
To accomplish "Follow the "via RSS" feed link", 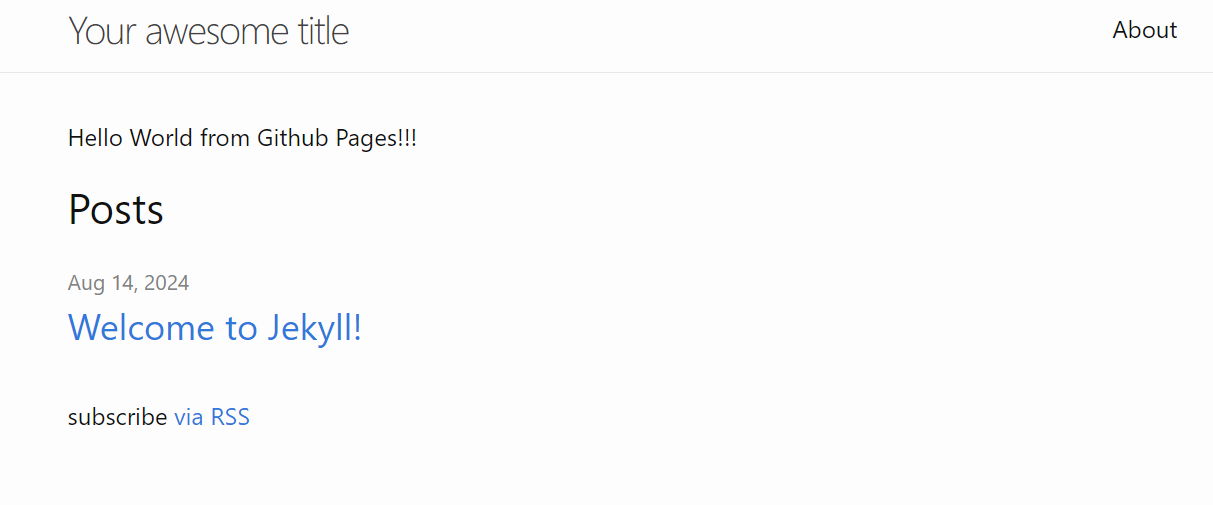I will (211, 417).
